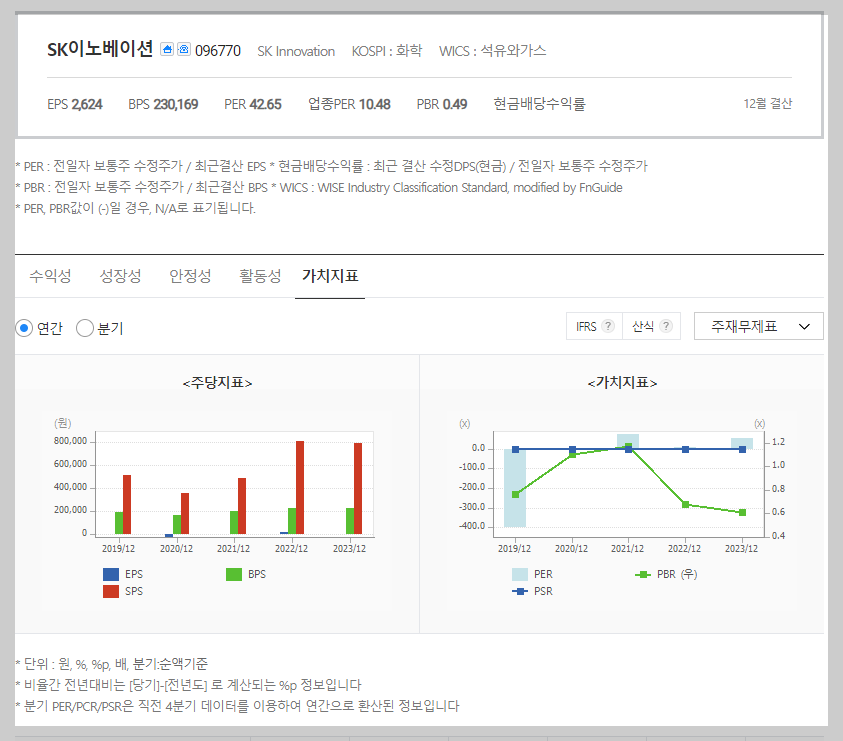
Task: Toggle the PER legend light-blue swatch
Action: click(520, 574)
